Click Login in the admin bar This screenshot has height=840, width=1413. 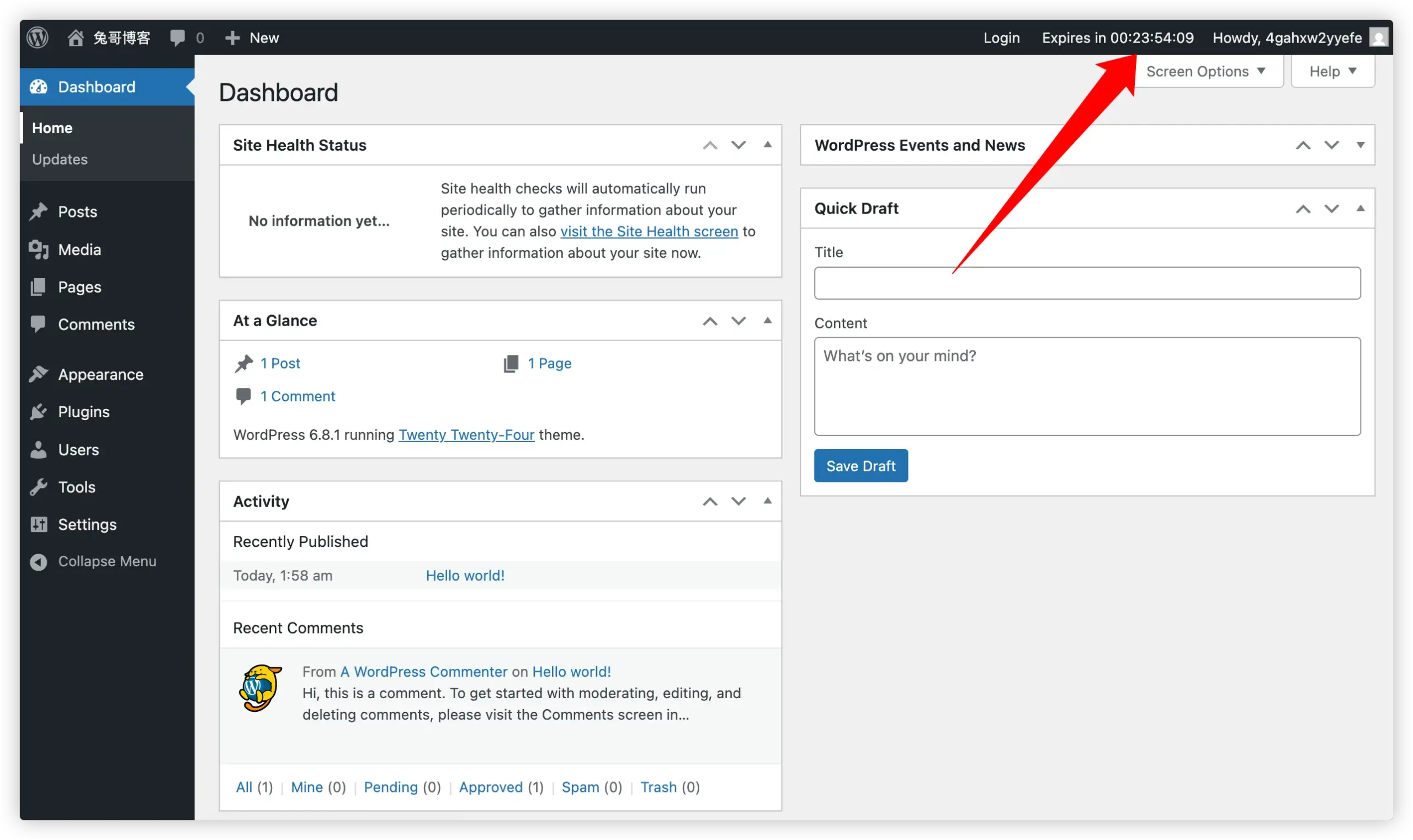click(1001, 38)
